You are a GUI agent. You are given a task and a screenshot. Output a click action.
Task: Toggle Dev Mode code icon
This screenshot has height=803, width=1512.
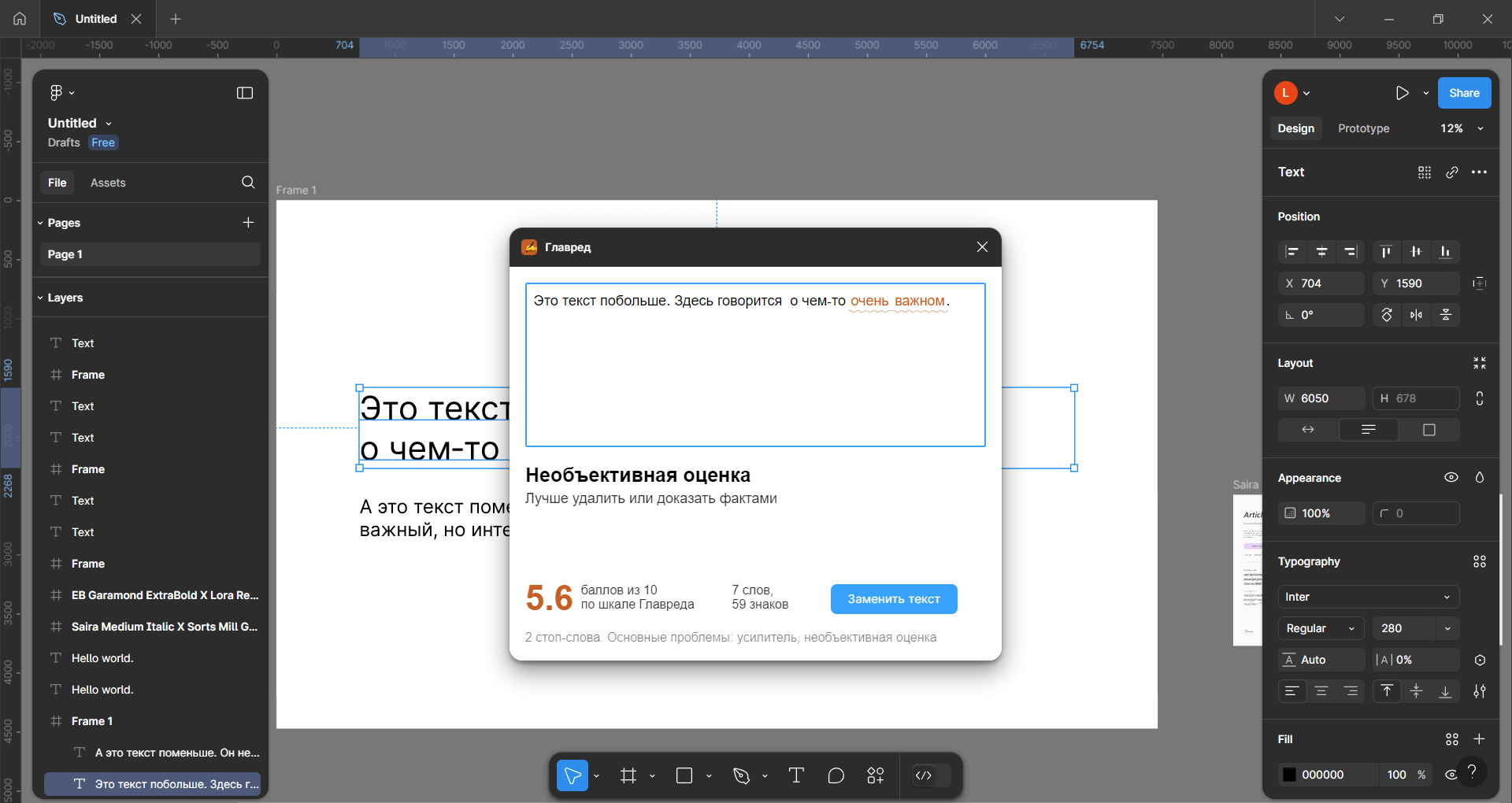[x=924, y=775]
